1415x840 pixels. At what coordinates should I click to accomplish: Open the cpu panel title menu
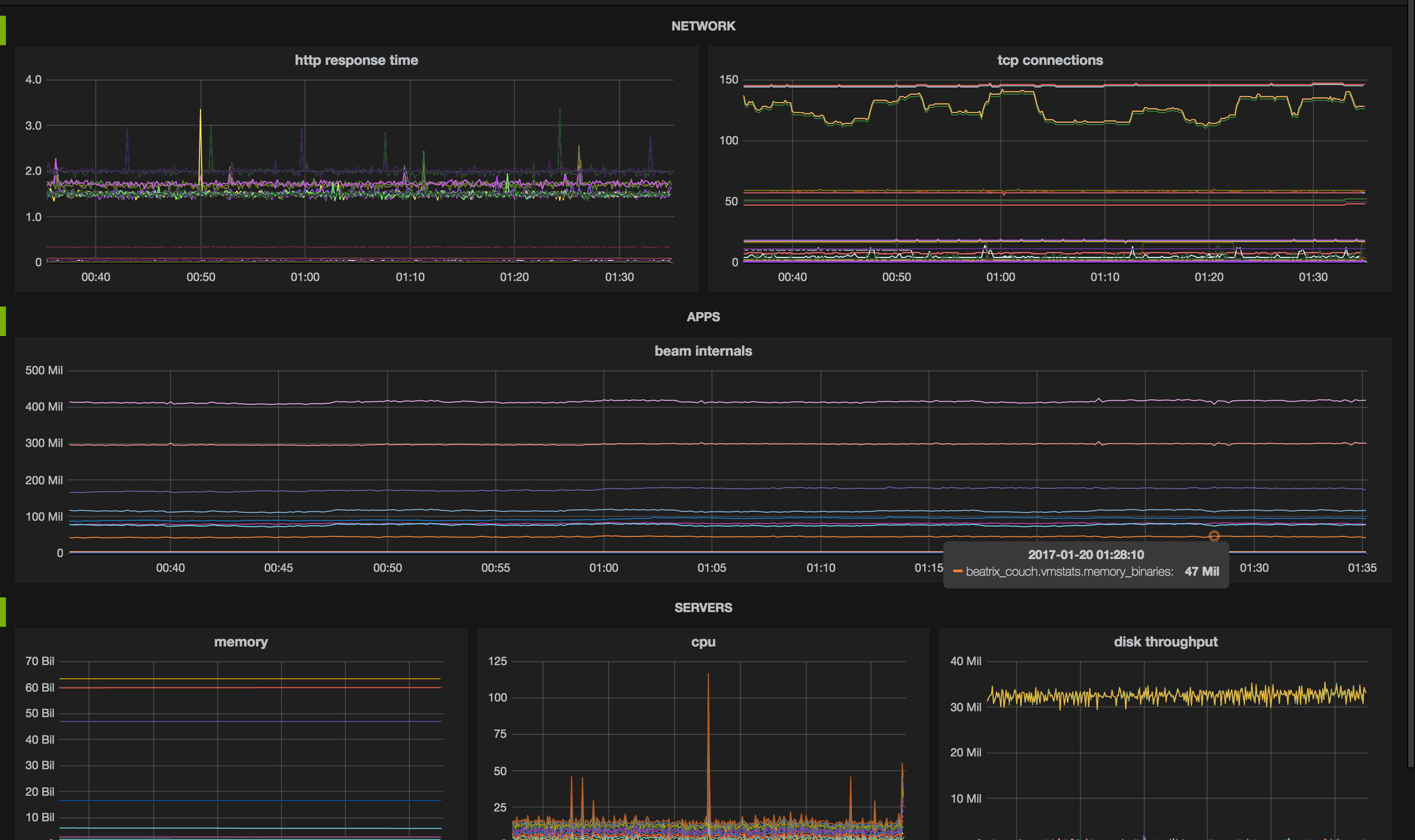[703, 642]
